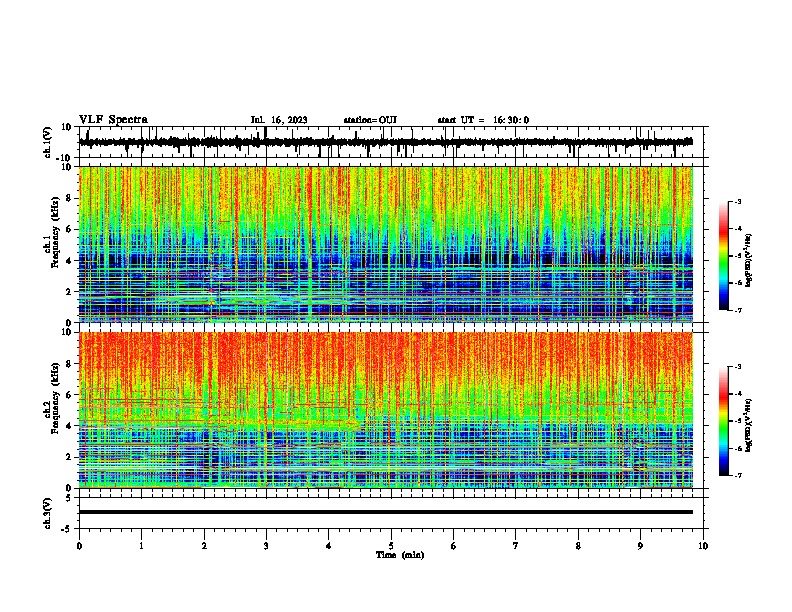Viewport: 792px width, 612px height.
Task: Click time-axis tick label '3'
Action: click(266, 546)
